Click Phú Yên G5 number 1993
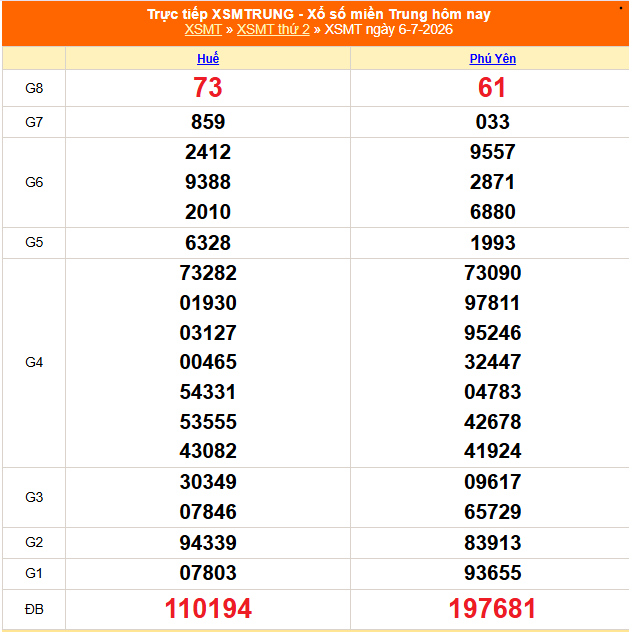The image size is (629, 632). coord(492,243)
